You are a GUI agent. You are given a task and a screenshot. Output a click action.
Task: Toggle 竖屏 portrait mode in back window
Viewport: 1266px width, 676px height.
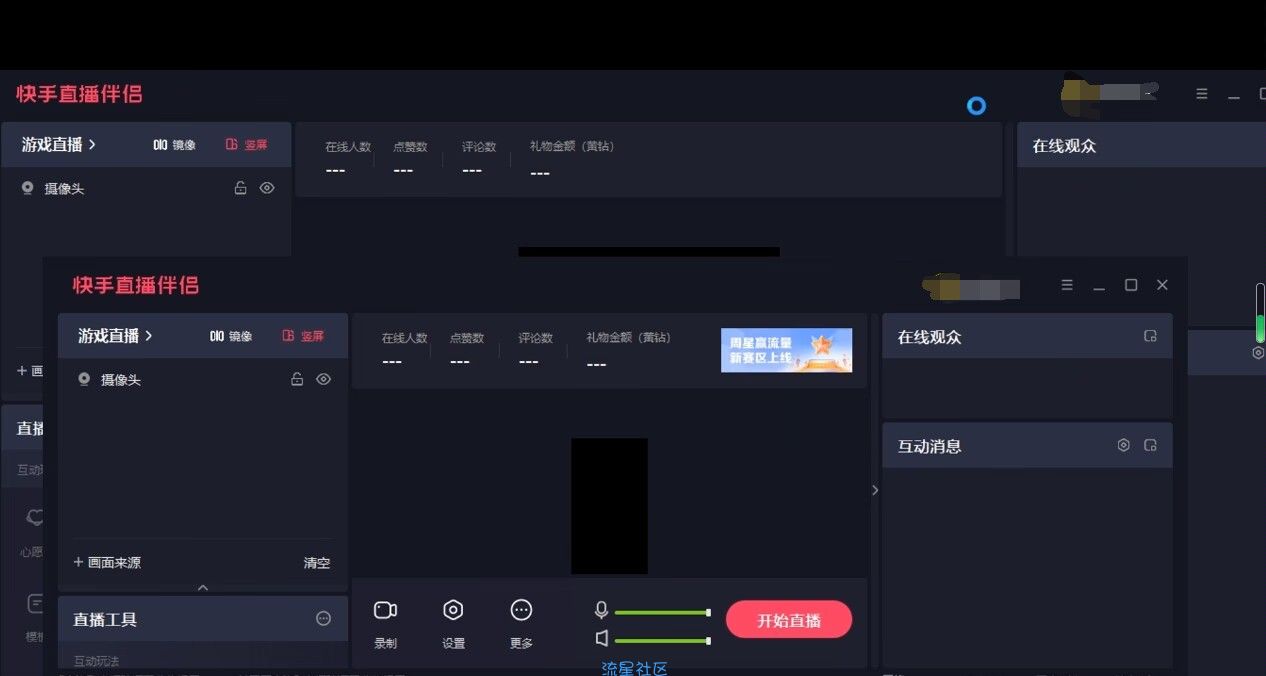click(247, 145)
